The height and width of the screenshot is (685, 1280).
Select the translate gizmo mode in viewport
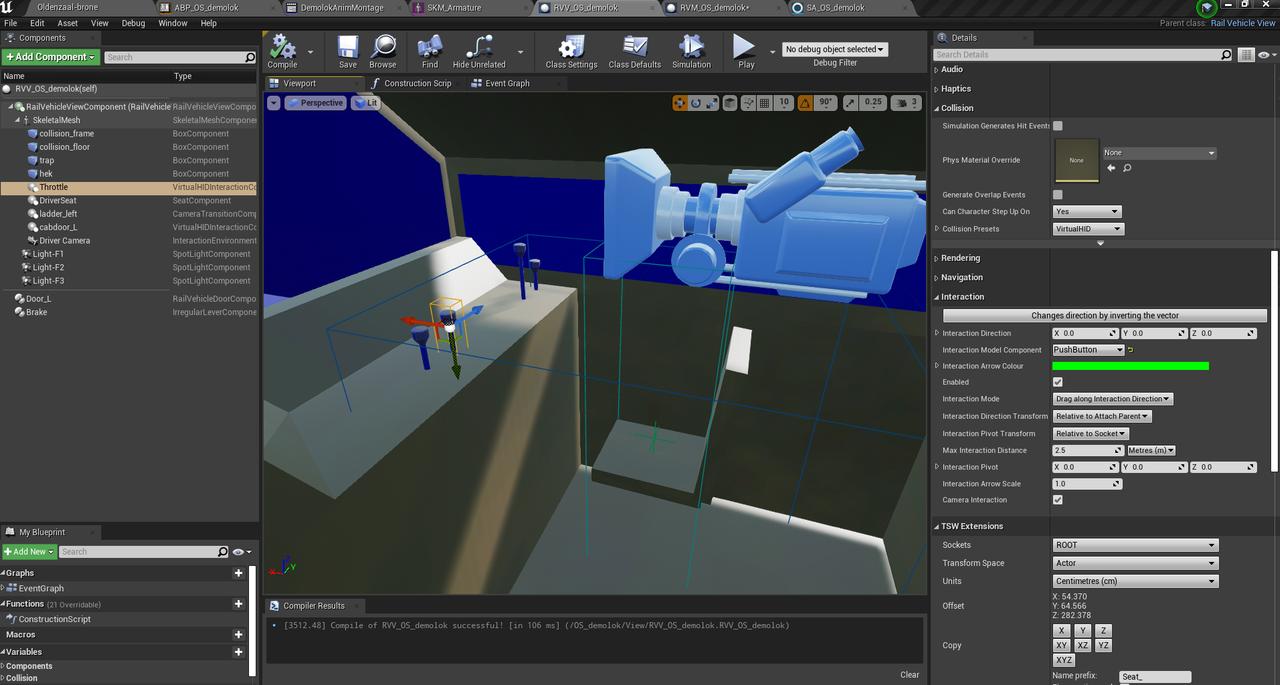click(680, 102)
